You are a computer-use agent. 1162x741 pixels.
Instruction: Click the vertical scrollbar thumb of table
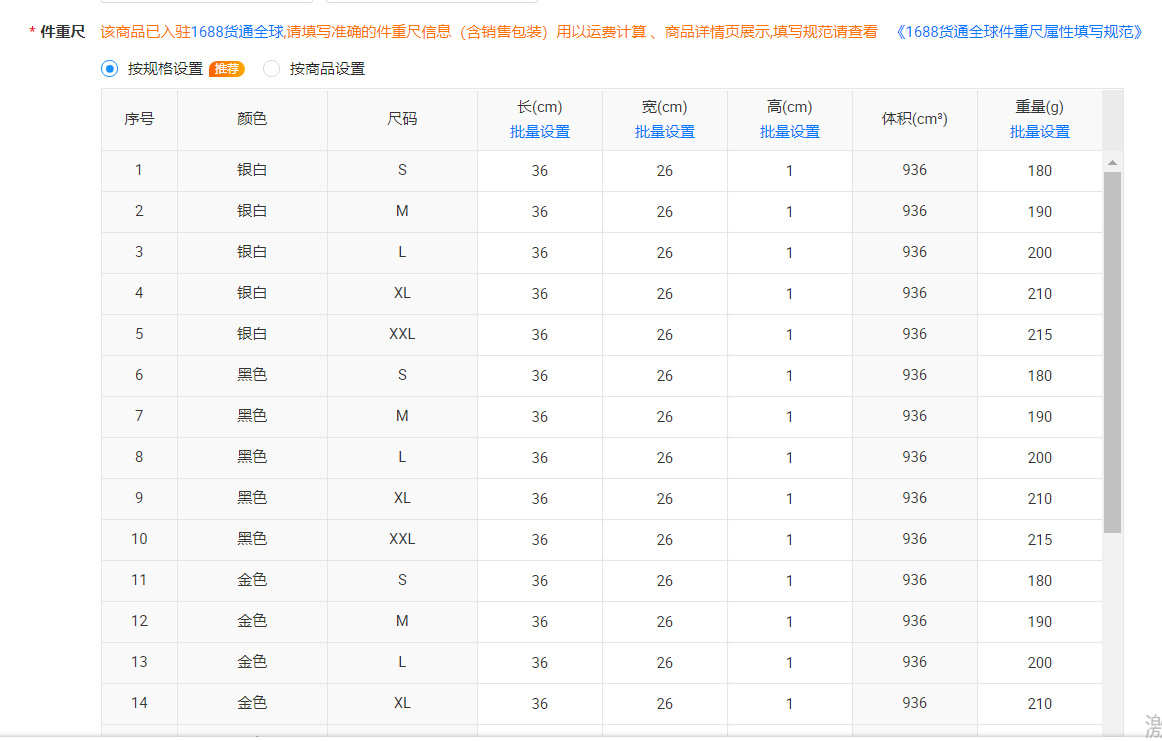[1112, 352]
